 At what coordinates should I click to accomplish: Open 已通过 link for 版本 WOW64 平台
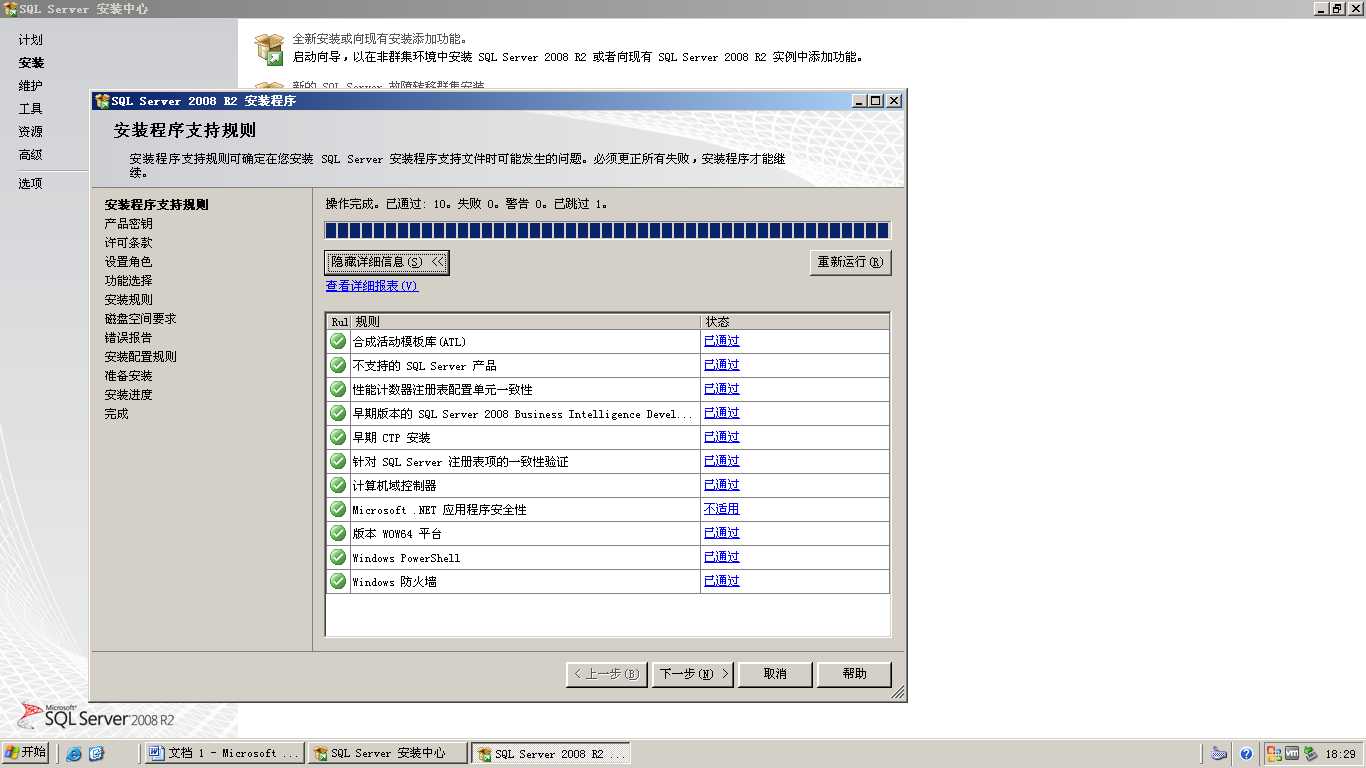(x=722, y=533)
